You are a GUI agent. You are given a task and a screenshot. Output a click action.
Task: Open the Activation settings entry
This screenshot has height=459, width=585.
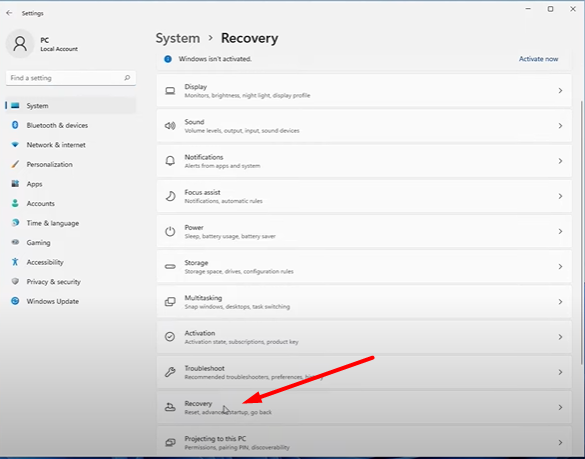tap(364, 337)
